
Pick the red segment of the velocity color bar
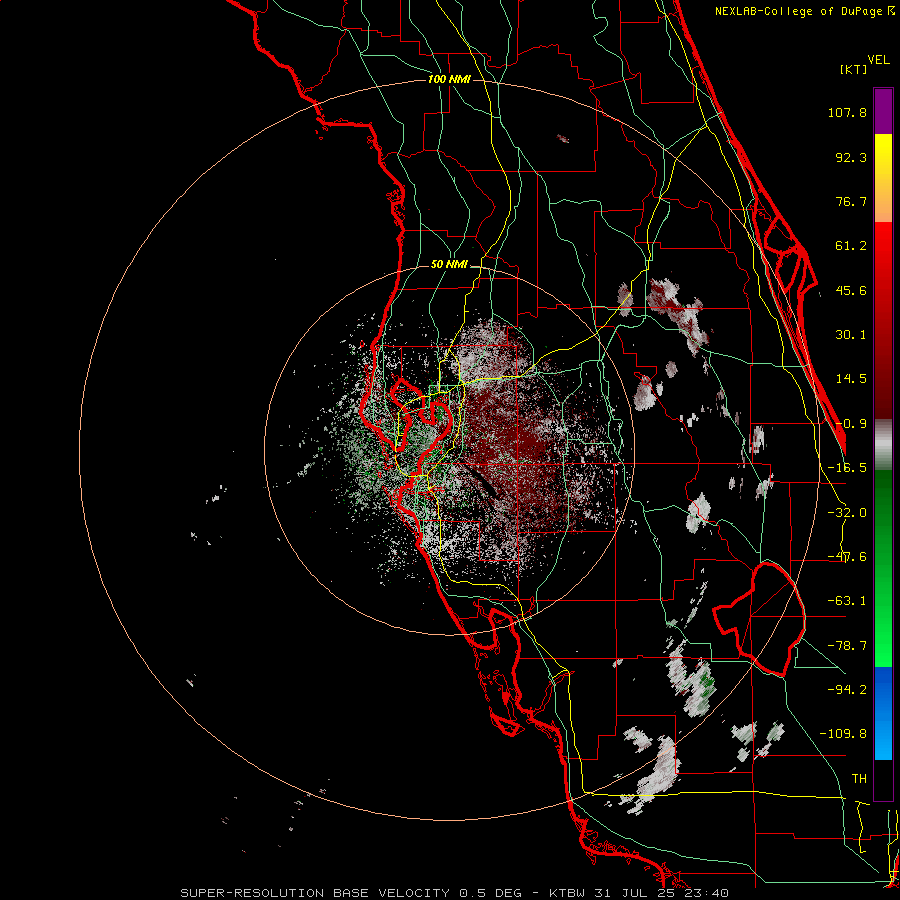pyautogui.click(x=883, y=320)
